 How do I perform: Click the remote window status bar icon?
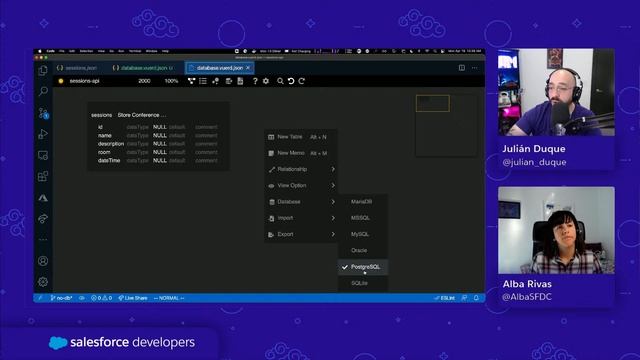[40, 298]
